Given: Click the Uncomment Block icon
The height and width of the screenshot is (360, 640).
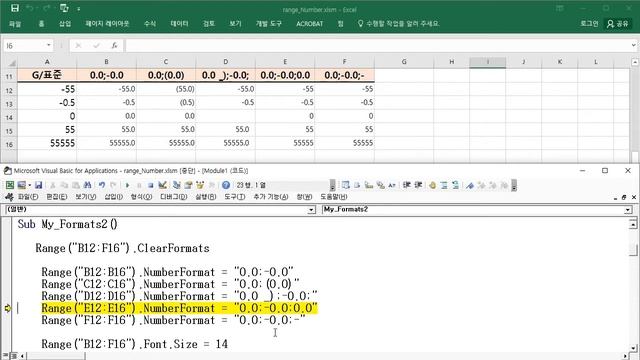Looking at the screenshot, I should (x=456, y=185).
